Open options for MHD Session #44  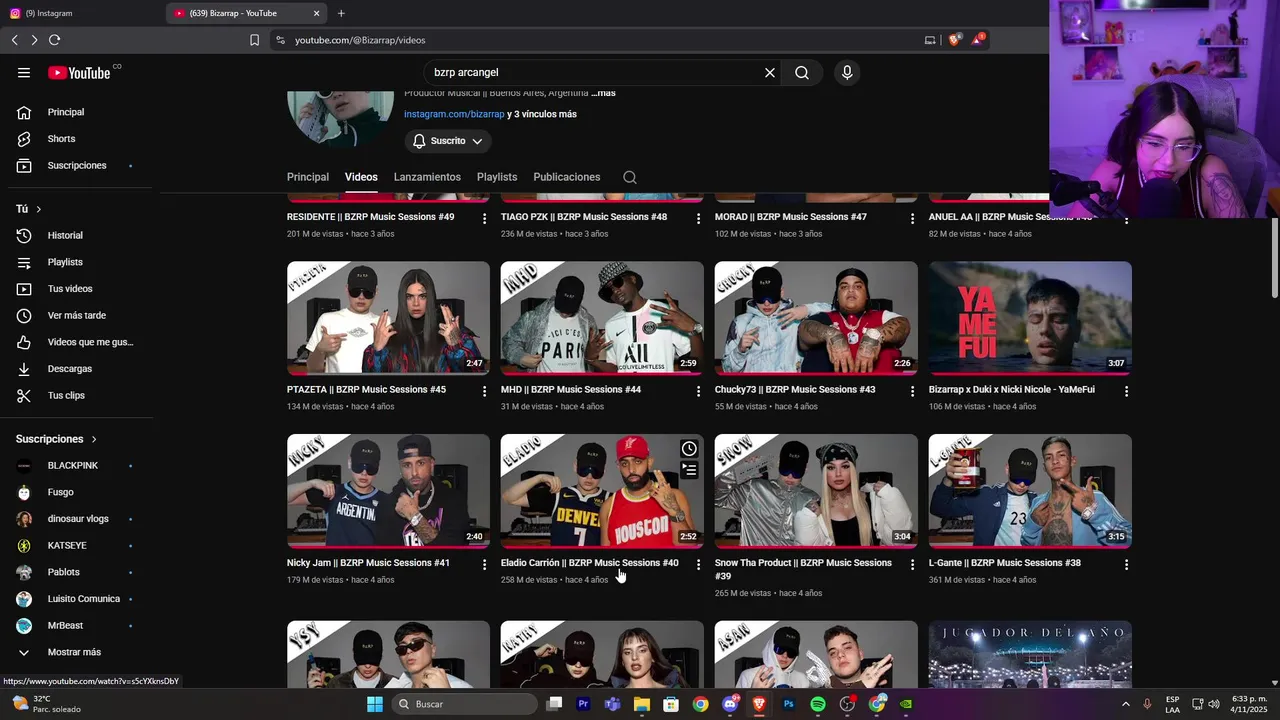tap(698, 391)
